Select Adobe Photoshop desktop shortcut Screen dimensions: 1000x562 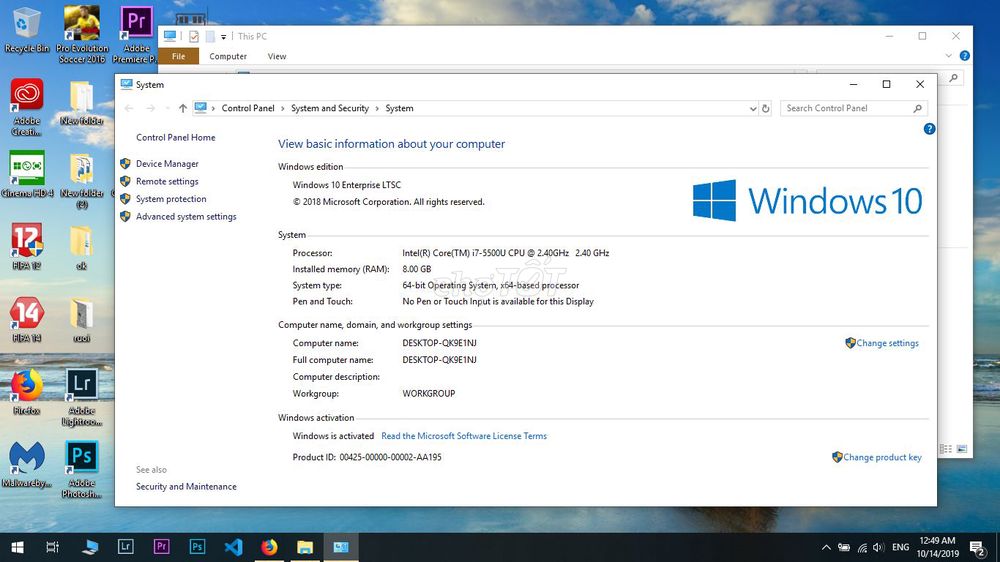click(x=82, y=470)
